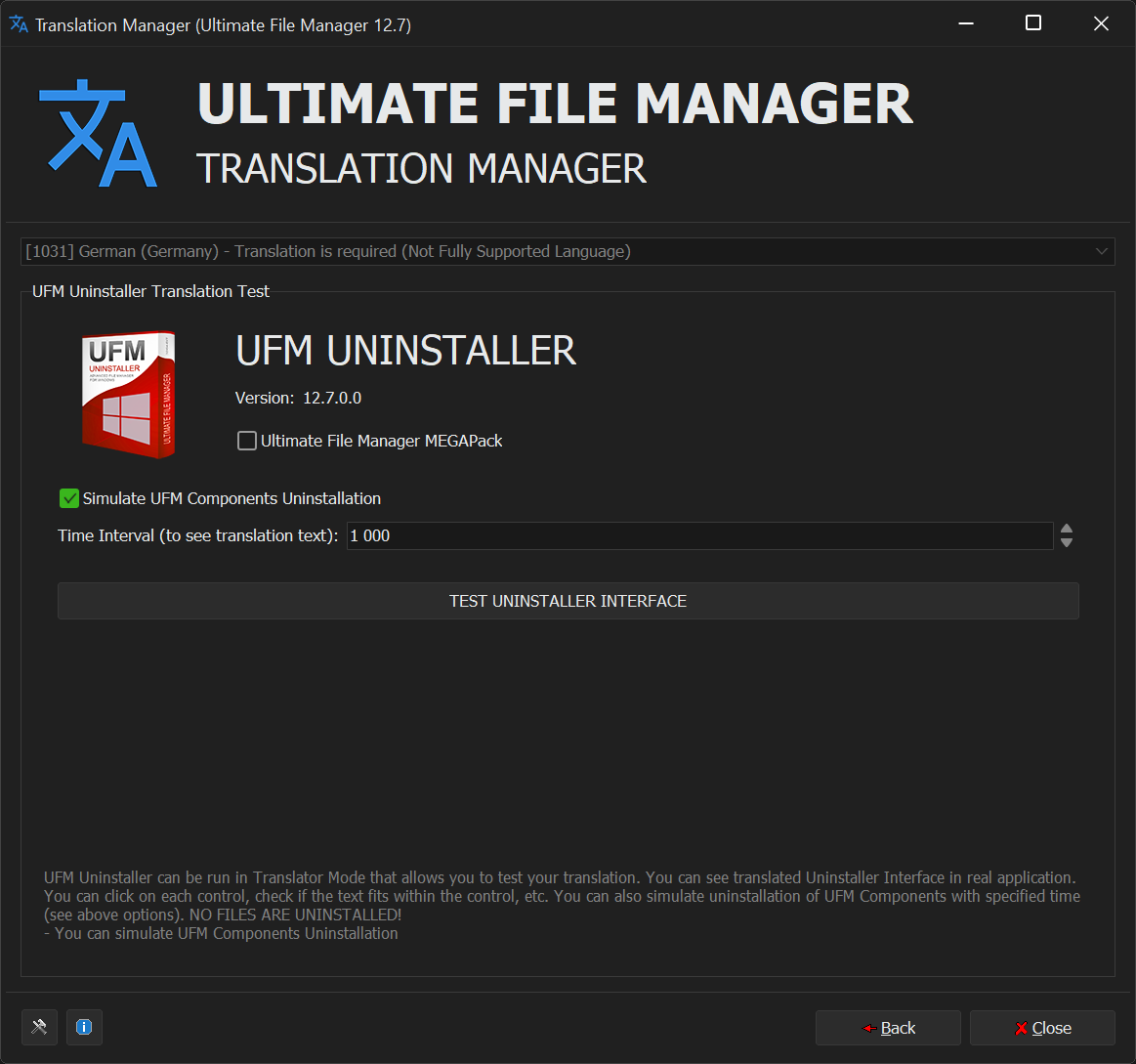1136x1064 pixels.
Task: Uncheck Simulate UFM Components Uninstallation
Action: (x=69, y=498)
